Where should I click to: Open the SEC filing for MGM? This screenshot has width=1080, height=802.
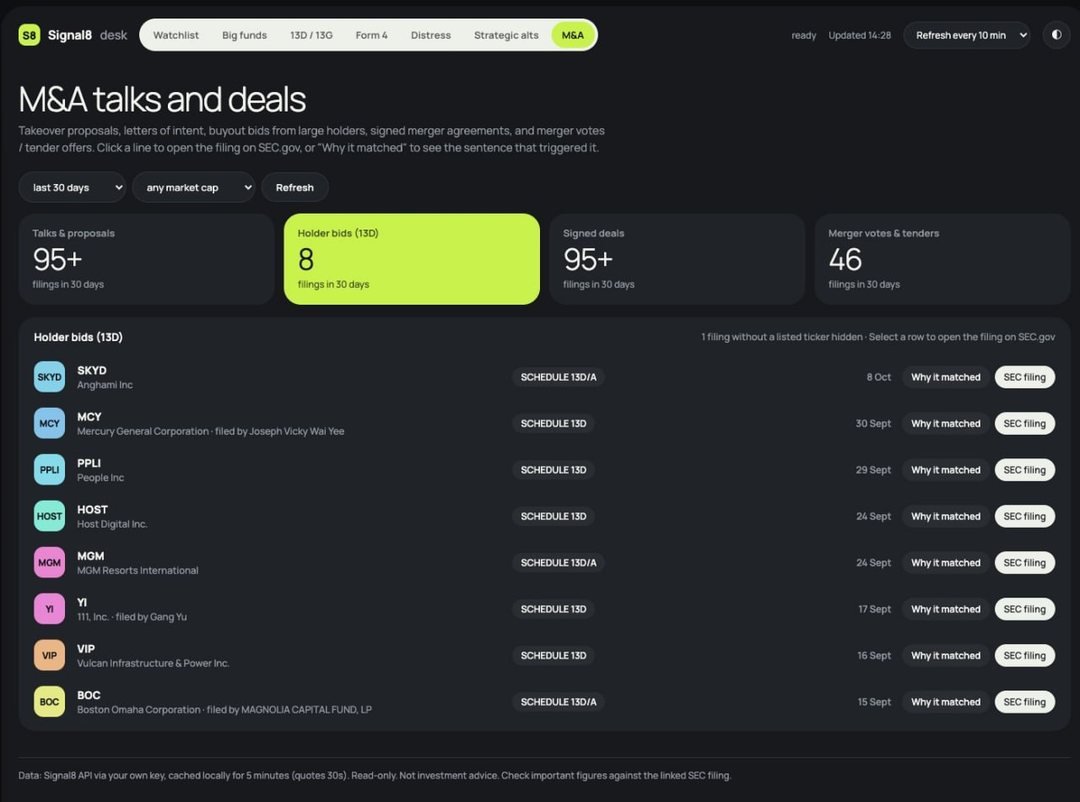(1024, 562)
